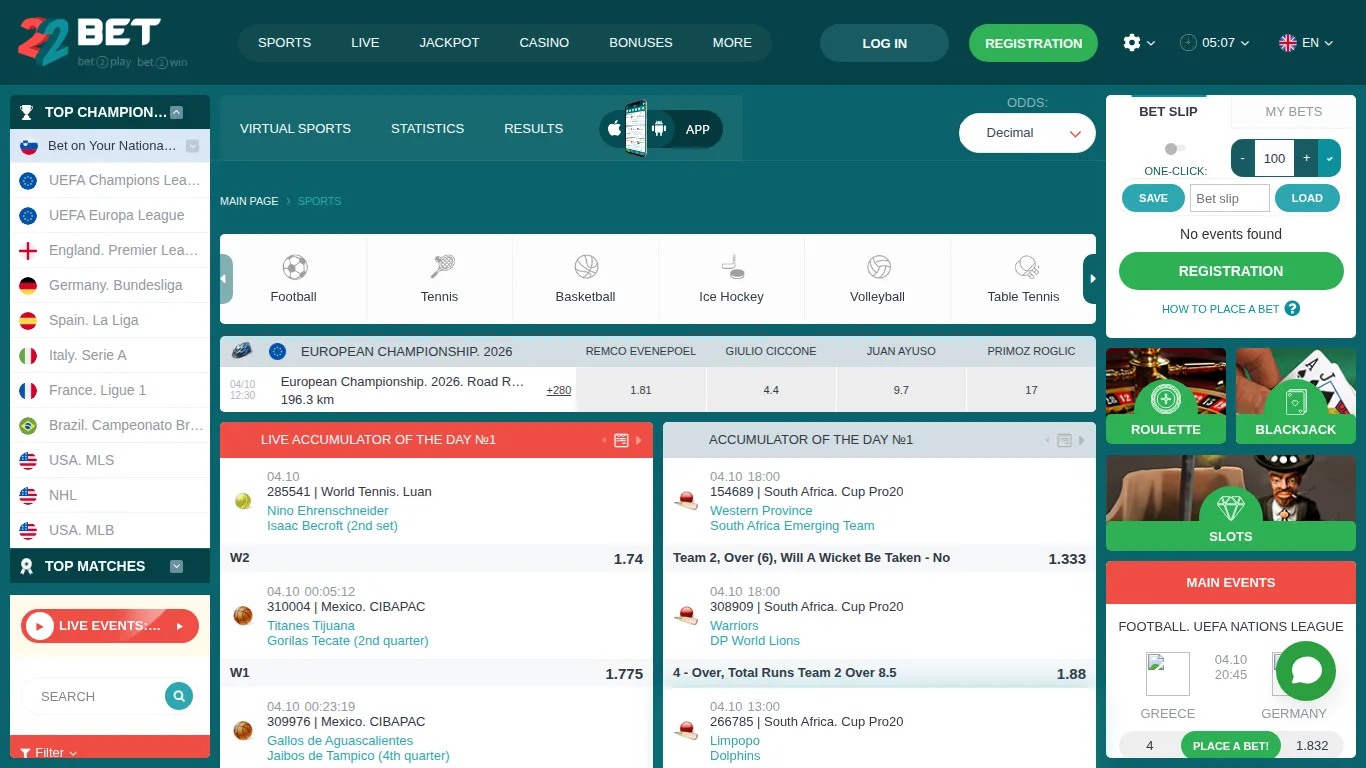Viewport: 1366px width, 768px height.
Task: Open the Apple iOS app download
Action: pyautogui.click(x=613, y=129)
